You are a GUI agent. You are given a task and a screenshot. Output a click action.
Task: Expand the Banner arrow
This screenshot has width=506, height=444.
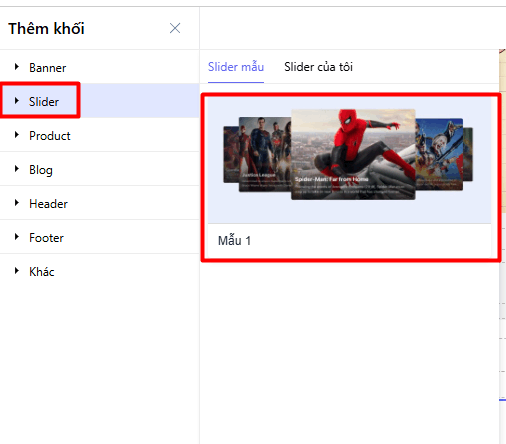[17, 67]
